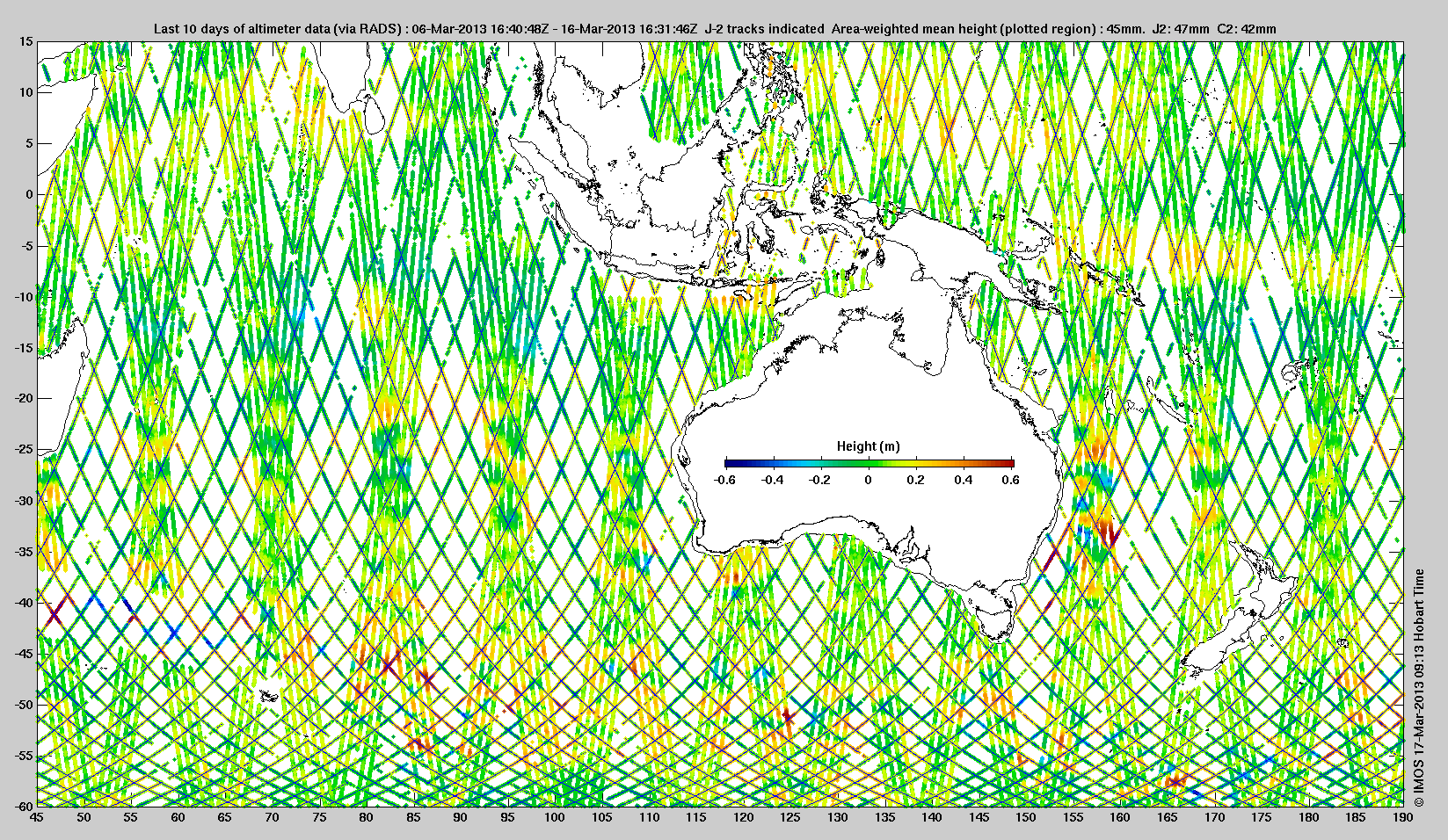Click latitude axis label -30
This screenshot has height=840, width=1448.
pos(25,501)
